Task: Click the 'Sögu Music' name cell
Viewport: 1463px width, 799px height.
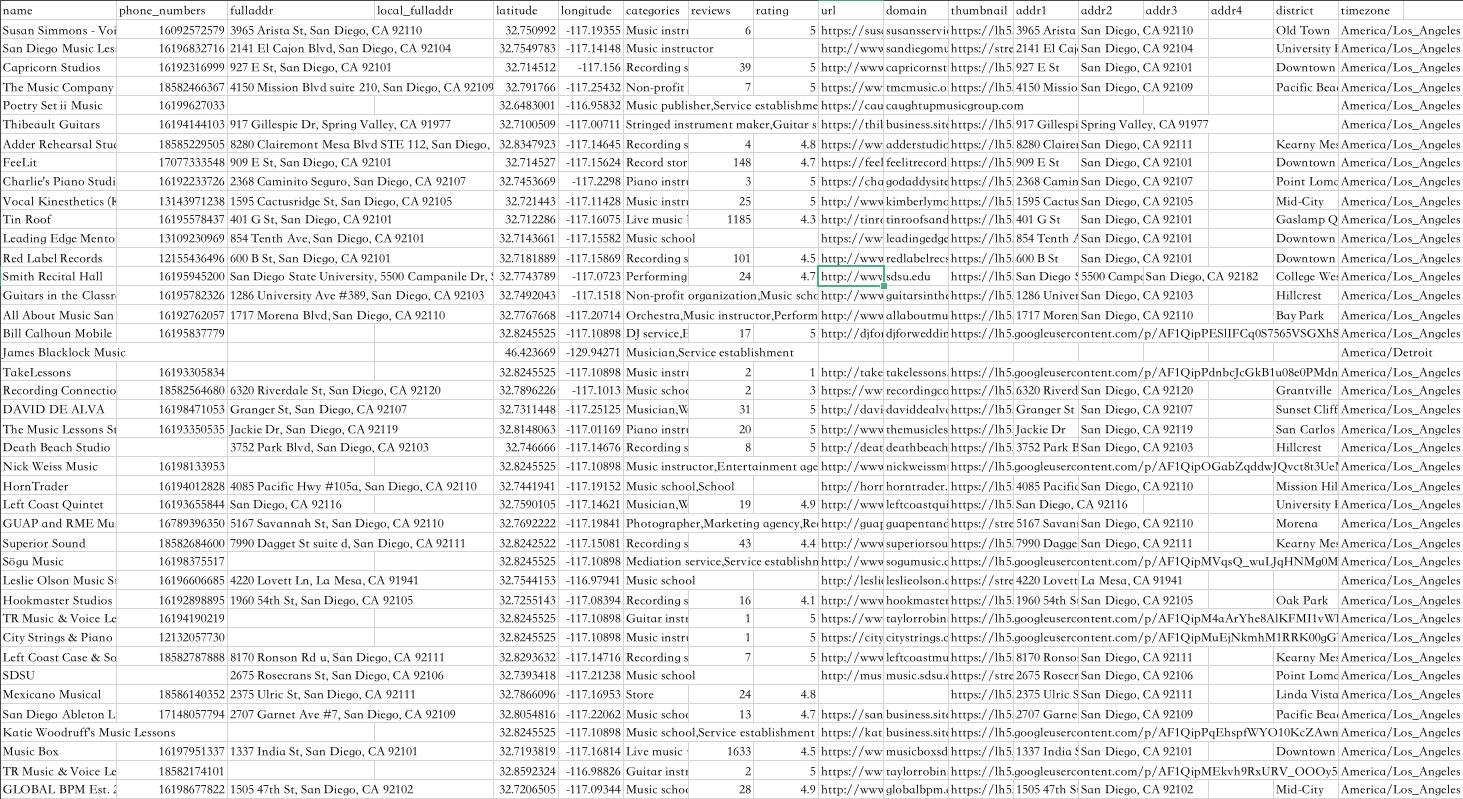Action: click(x=58, y=562)
